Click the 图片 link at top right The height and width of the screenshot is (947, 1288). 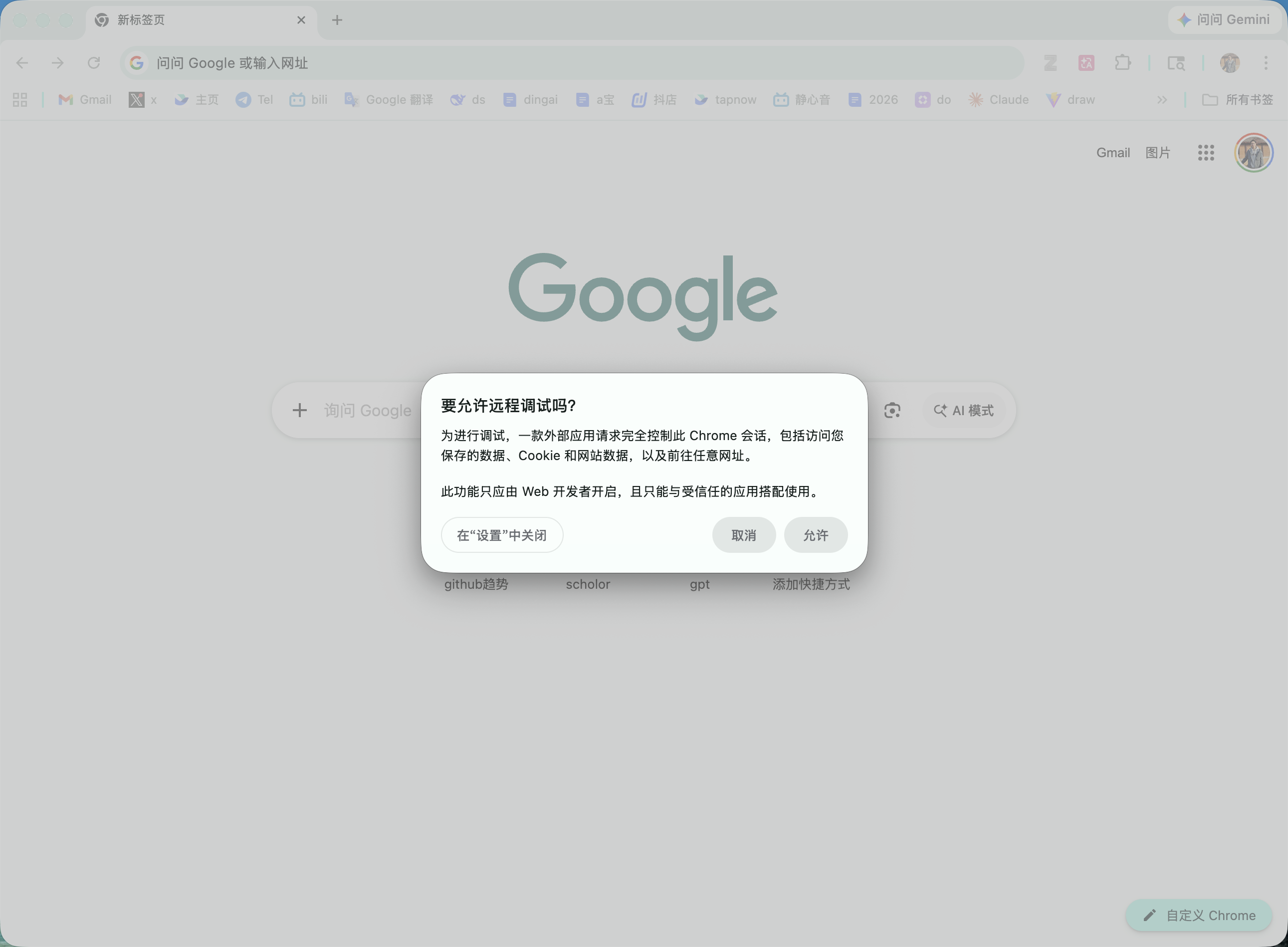(x=1157, y=153)
